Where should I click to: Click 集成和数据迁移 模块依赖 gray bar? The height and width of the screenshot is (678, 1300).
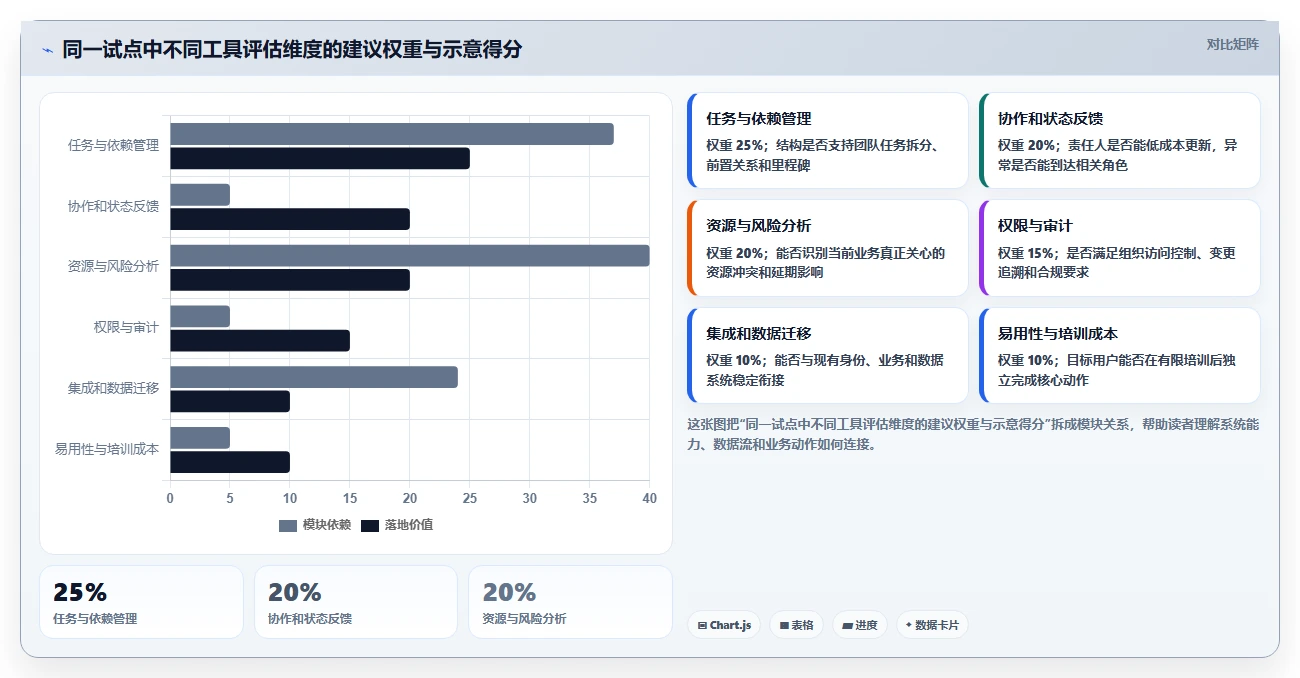coord(314,377)
